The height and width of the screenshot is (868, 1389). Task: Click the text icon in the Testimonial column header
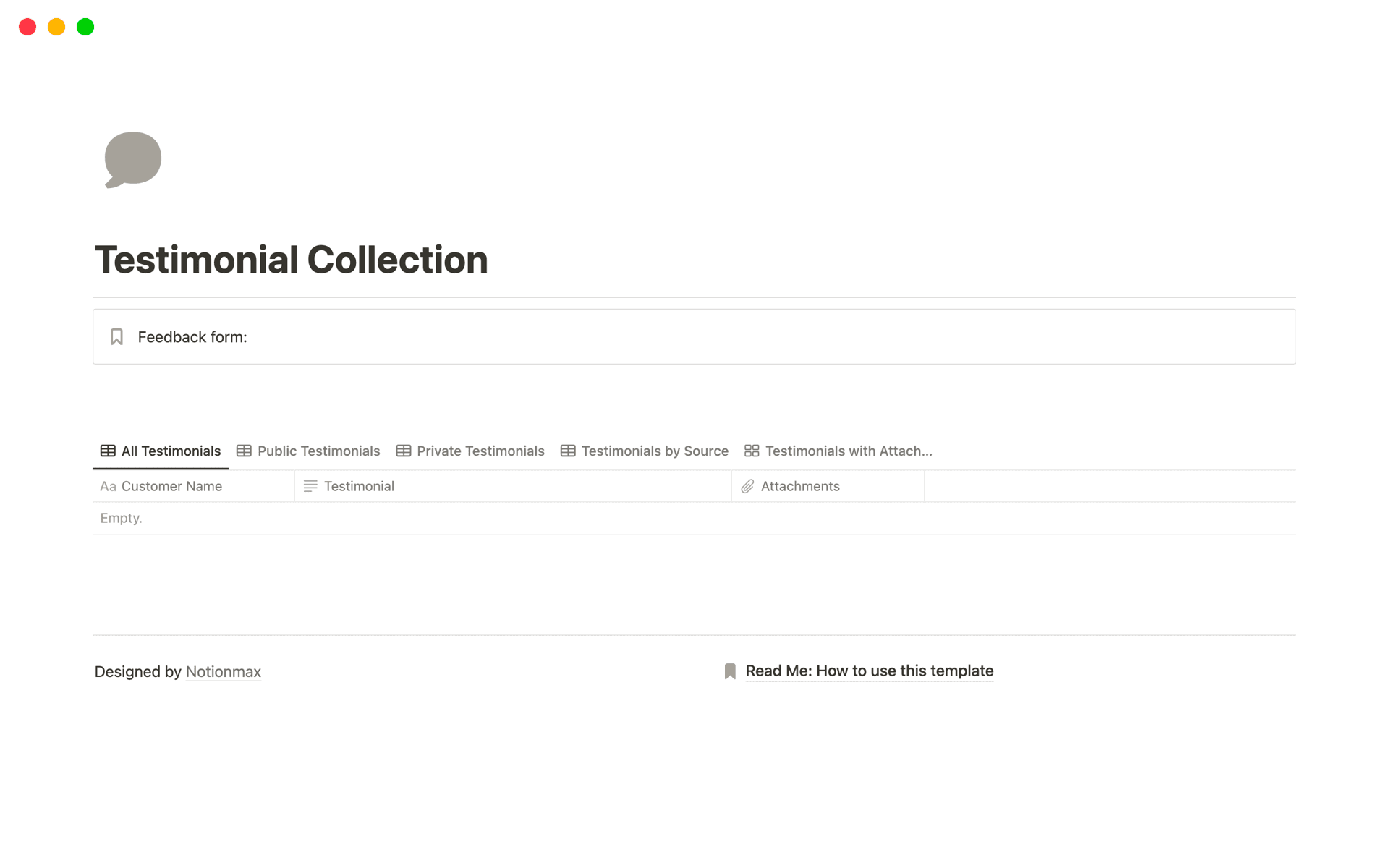click(x=310, y=486)
